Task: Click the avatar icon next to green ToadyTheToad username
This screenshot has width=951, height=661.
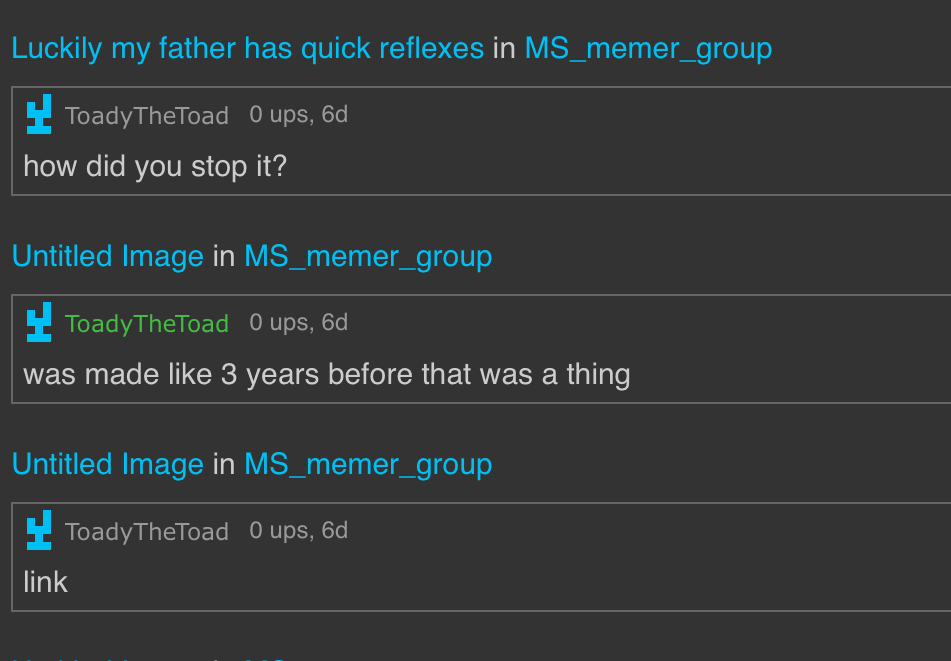Action: click(39, 323)
